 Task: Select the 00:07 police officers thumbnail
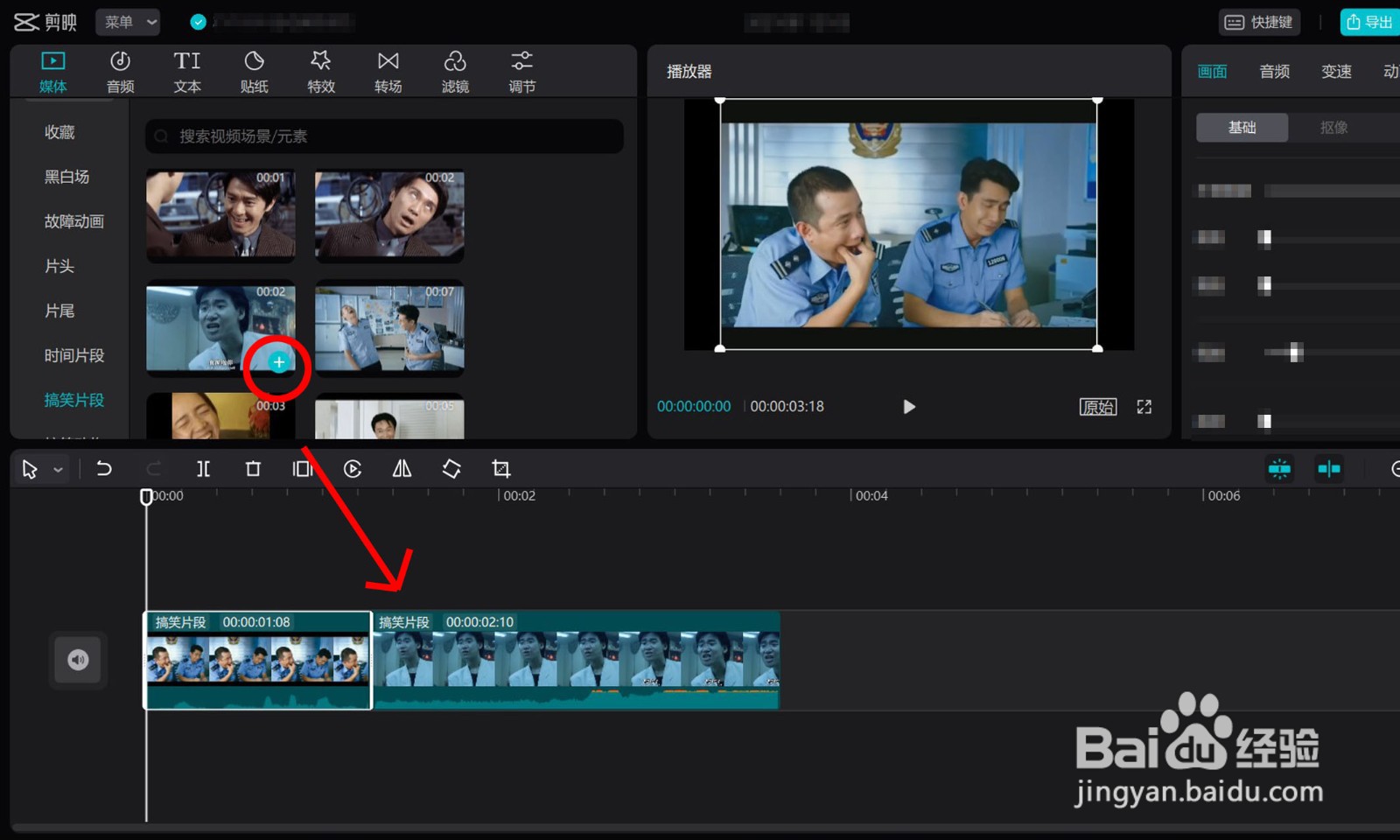tap(389, 328)
